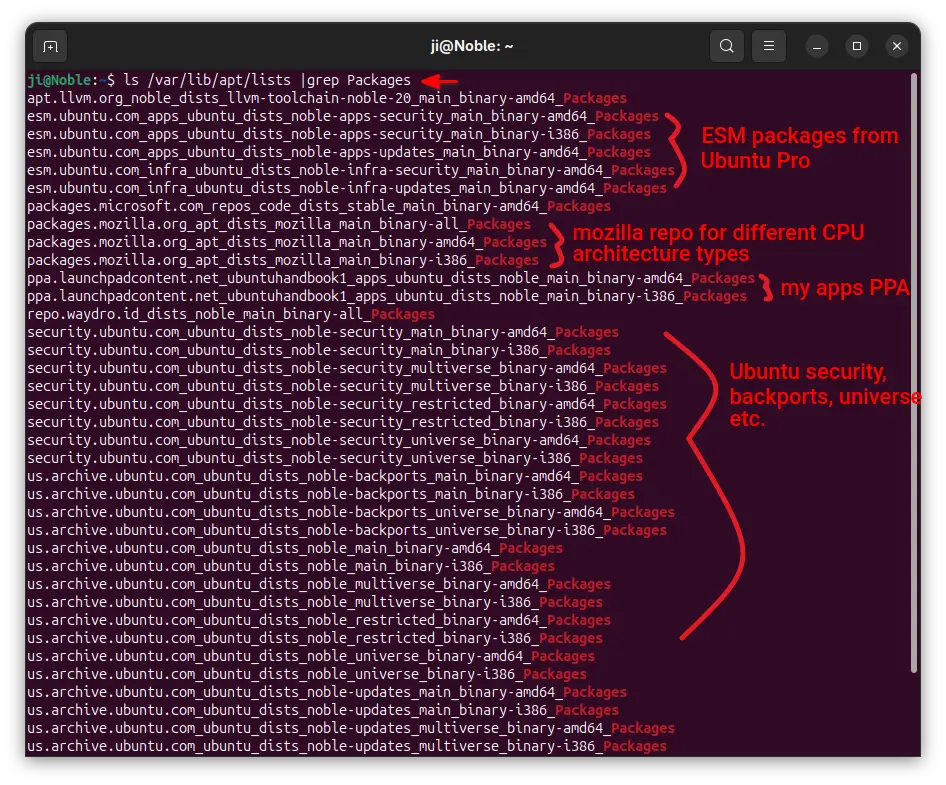Select the packages.microsoft.com code stable line

pyautogui.click(x=319, y=206)
